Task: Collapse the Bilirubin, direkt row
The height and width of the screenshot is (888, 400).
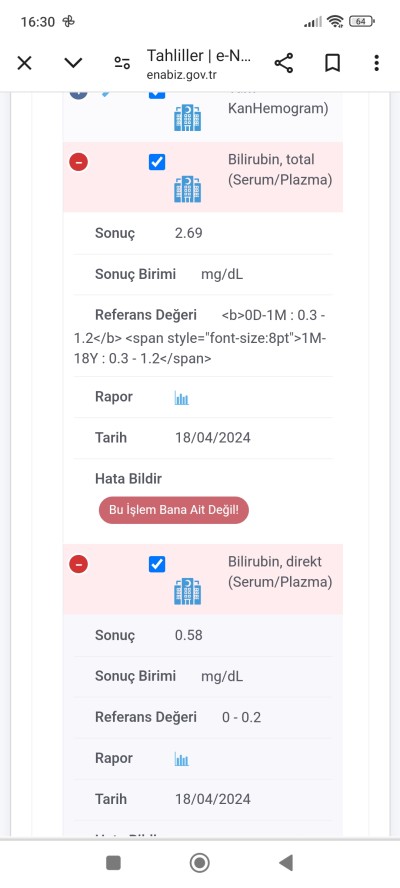Action: click(78, 564)
